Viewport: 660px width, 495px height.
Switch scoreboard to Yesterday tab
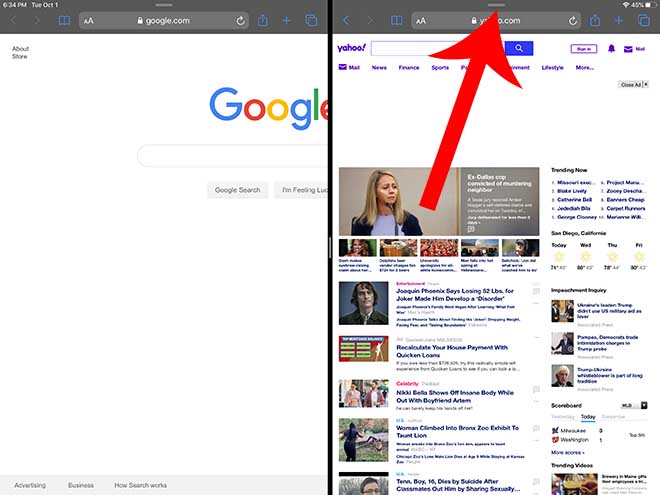click(x=563, y=417)
